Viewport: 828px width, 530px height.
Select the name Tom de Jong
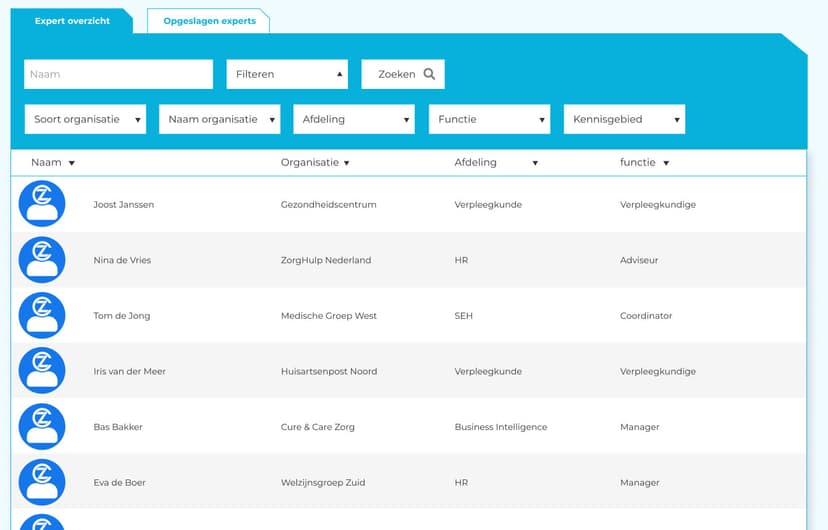pyautogui.click(x=121, y=316)
